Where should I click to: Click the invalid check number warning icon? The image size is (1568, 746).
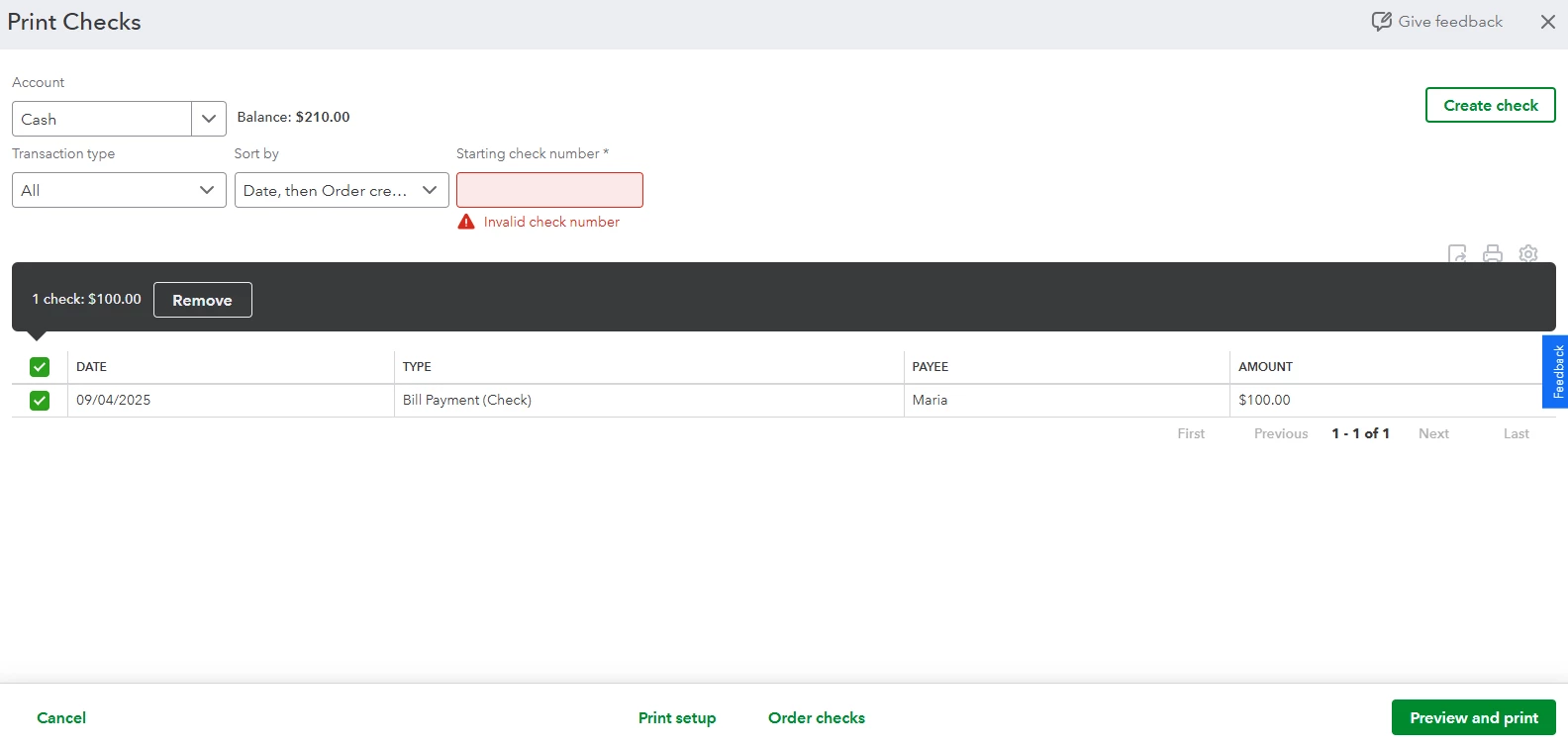(466, 222)
